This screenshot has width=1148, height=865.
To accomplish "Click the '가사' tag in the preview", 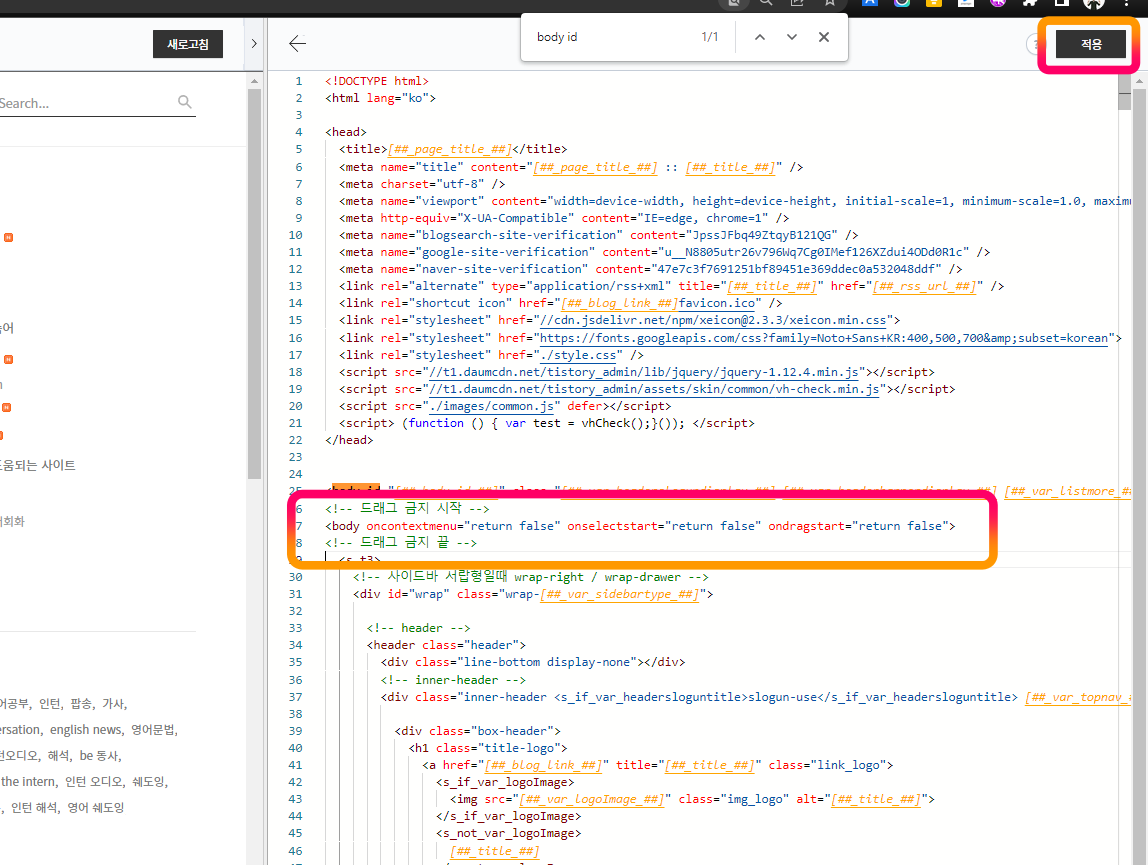I will pos(113,704).
